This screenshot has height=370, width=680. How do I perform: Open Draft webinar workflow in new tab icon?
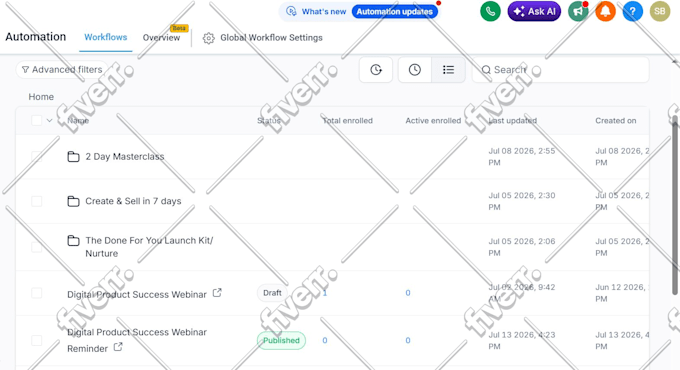(x=217, y=293)
